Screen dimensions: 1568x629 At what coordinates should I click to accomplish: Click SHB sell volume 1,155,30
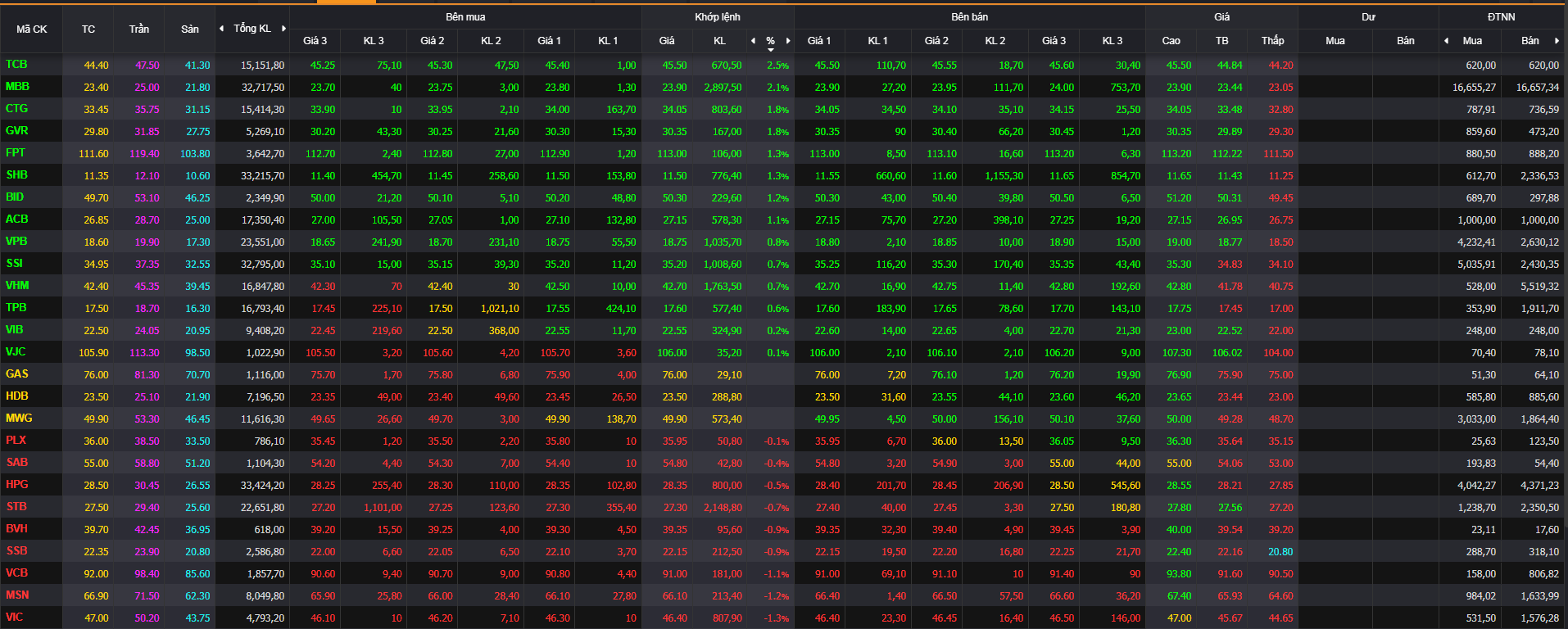pyautogui.click(x=1004, y=176)
